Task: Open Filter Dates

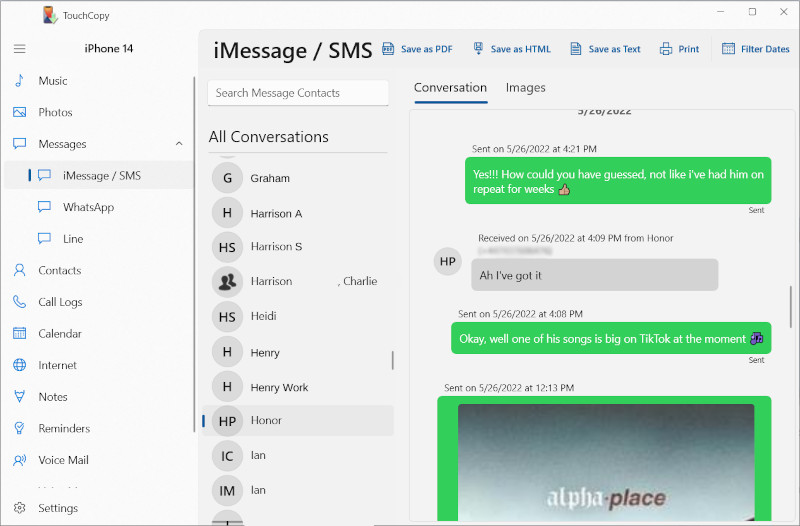Action: (756, 49)
